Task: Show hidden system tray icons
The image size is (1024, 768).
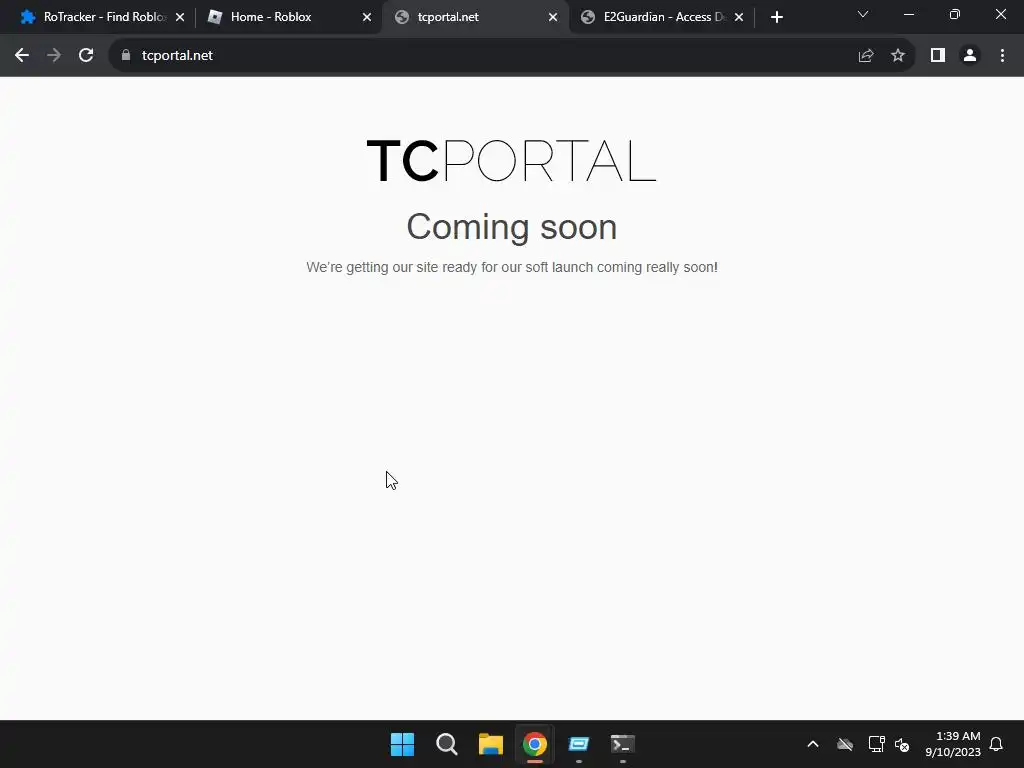Action: (x=813, y=744)
